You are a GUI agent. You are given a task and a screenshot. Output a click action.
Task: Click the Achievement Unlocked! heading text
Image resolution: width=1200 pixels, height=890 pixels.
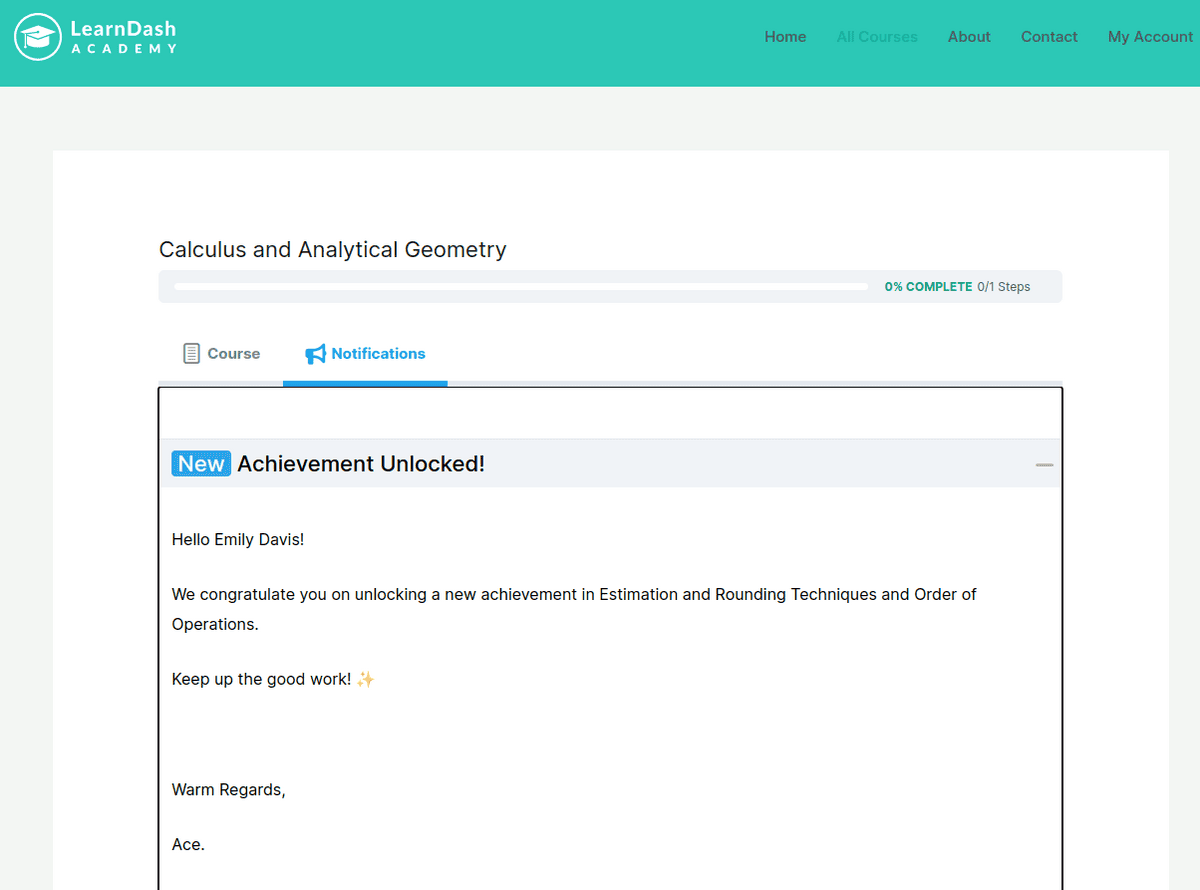(x=361, y=464)
